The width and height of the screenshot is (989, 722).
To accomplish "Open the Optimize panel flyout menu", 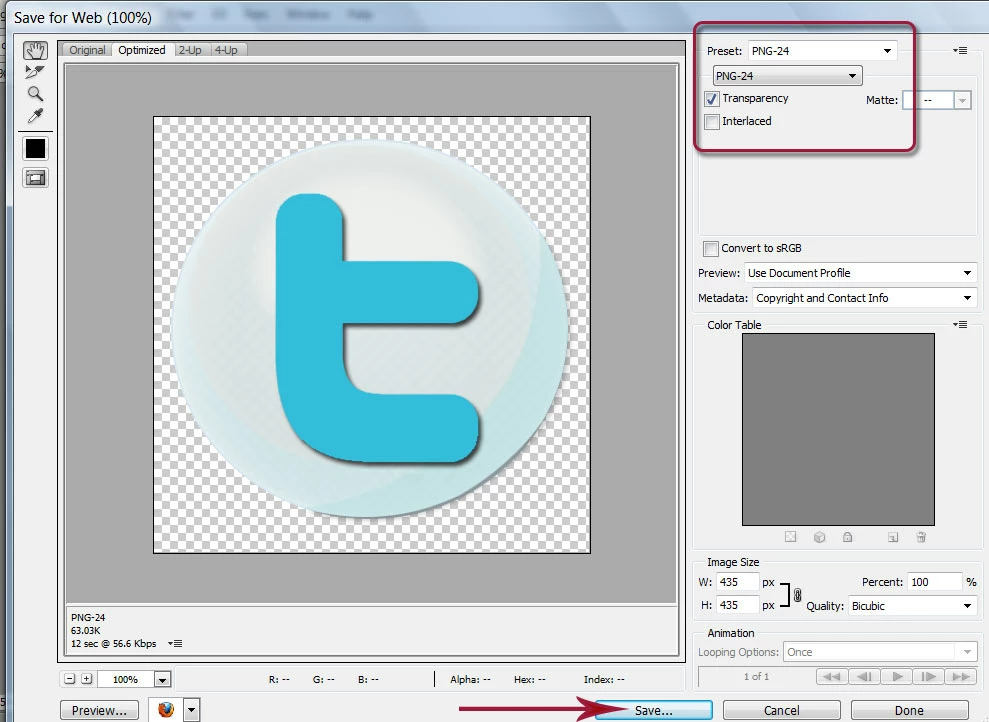I will (960, 50).
